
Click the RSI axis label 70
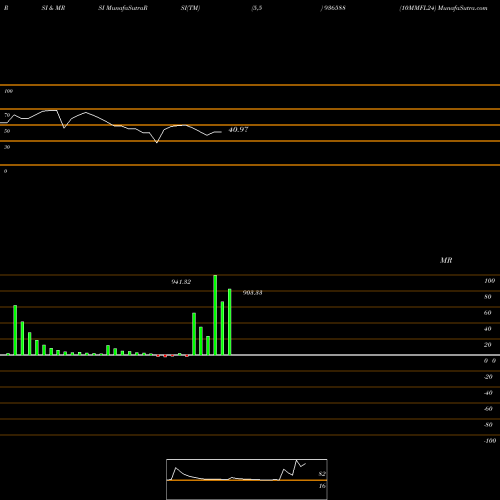tap(7, 115)
